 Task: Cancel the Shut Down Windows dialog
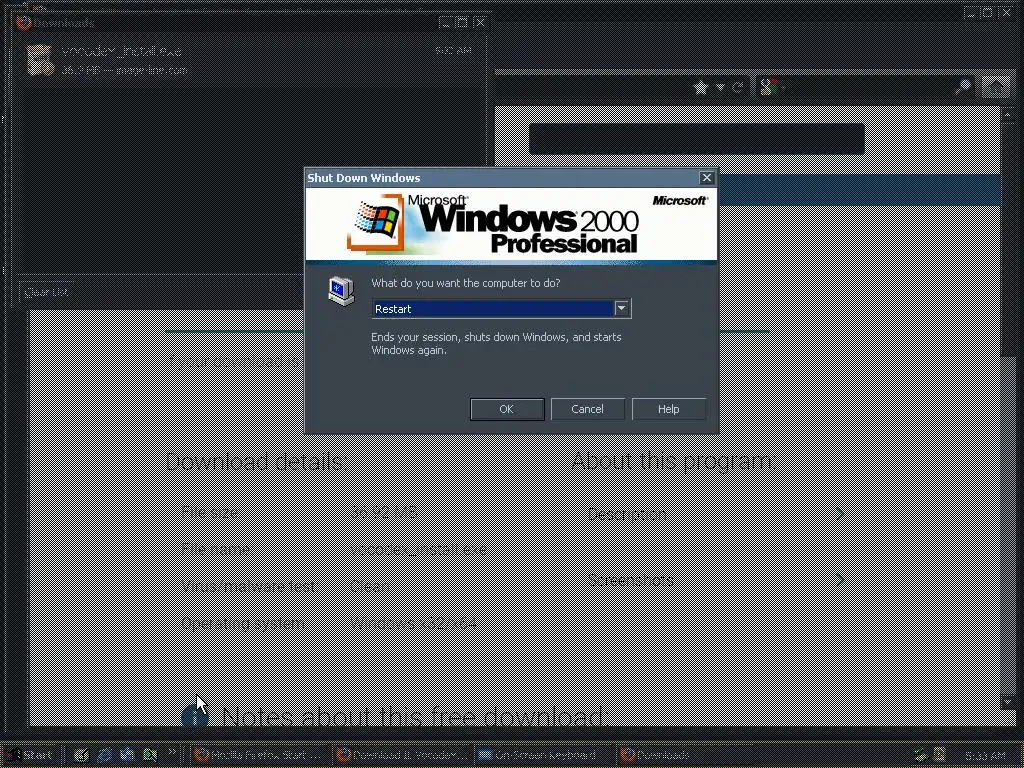click(x=587, y=409)
